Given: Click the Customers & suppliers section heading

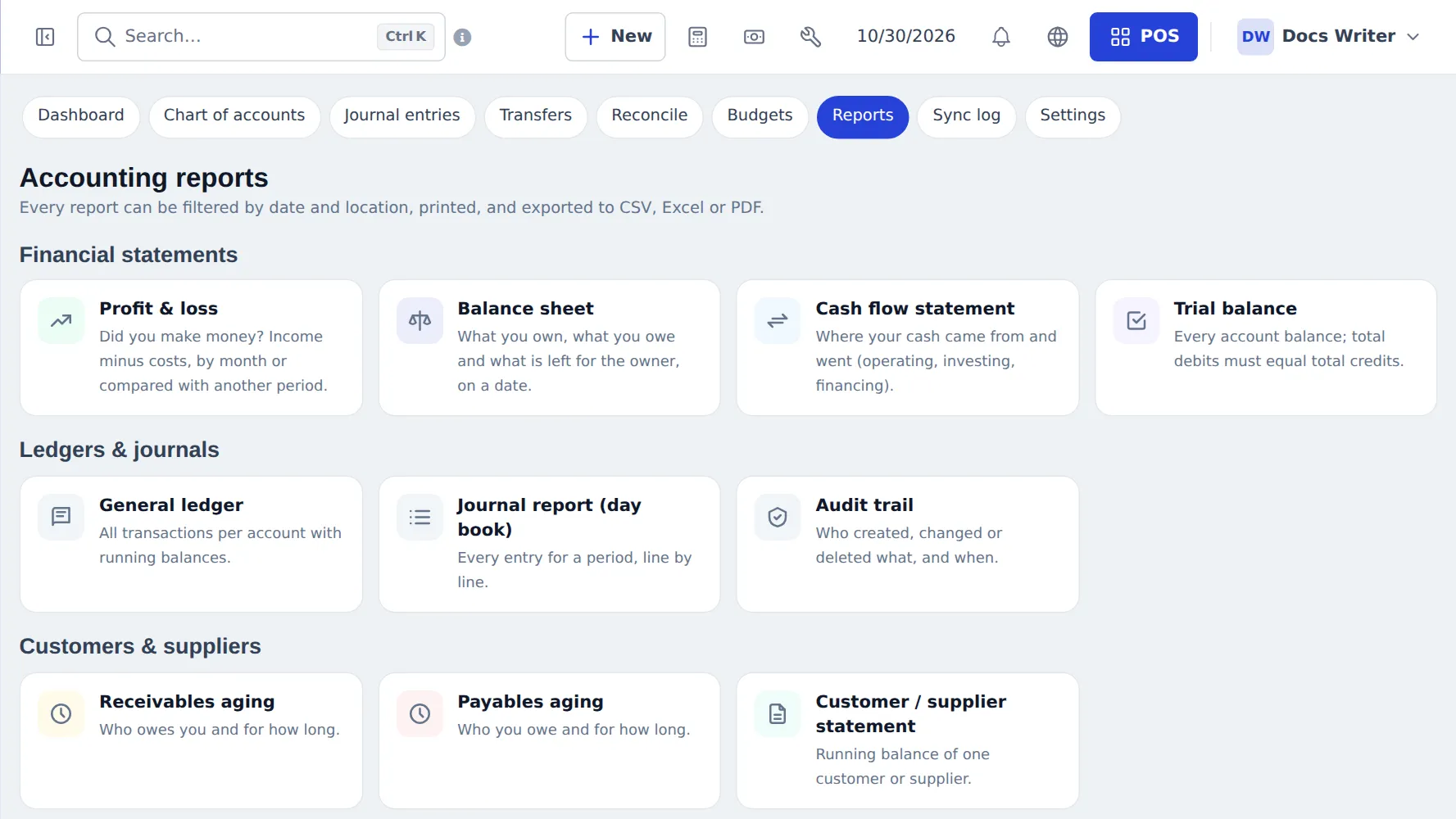Looking at the screenshot, I should click(140, 646).
